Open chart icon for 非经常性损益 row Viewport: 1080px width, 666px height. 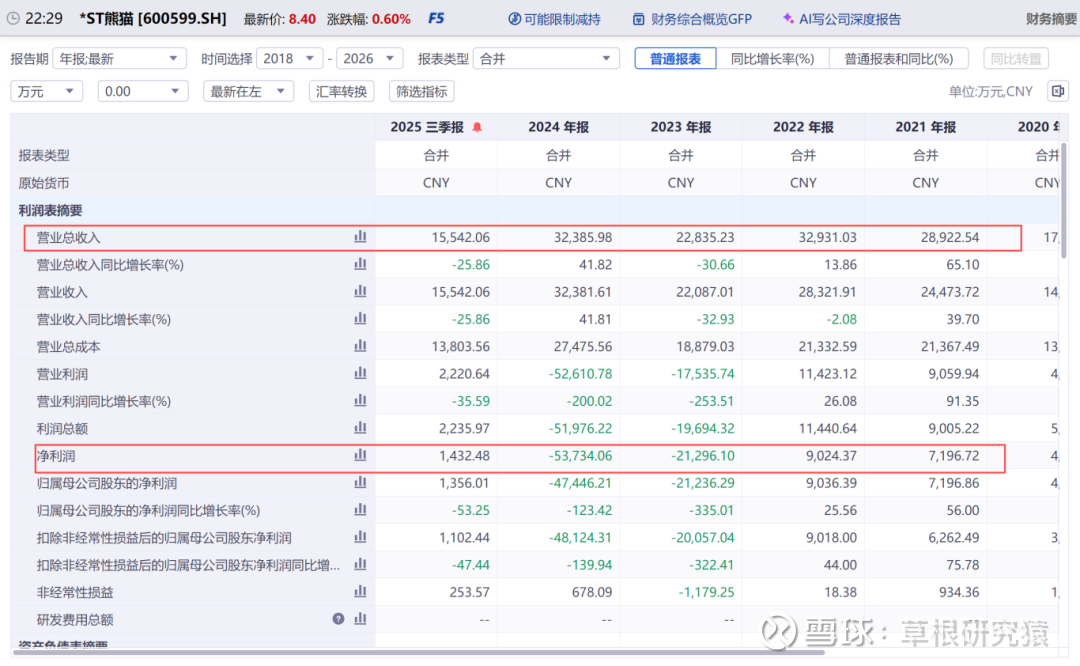pos(360,592)
